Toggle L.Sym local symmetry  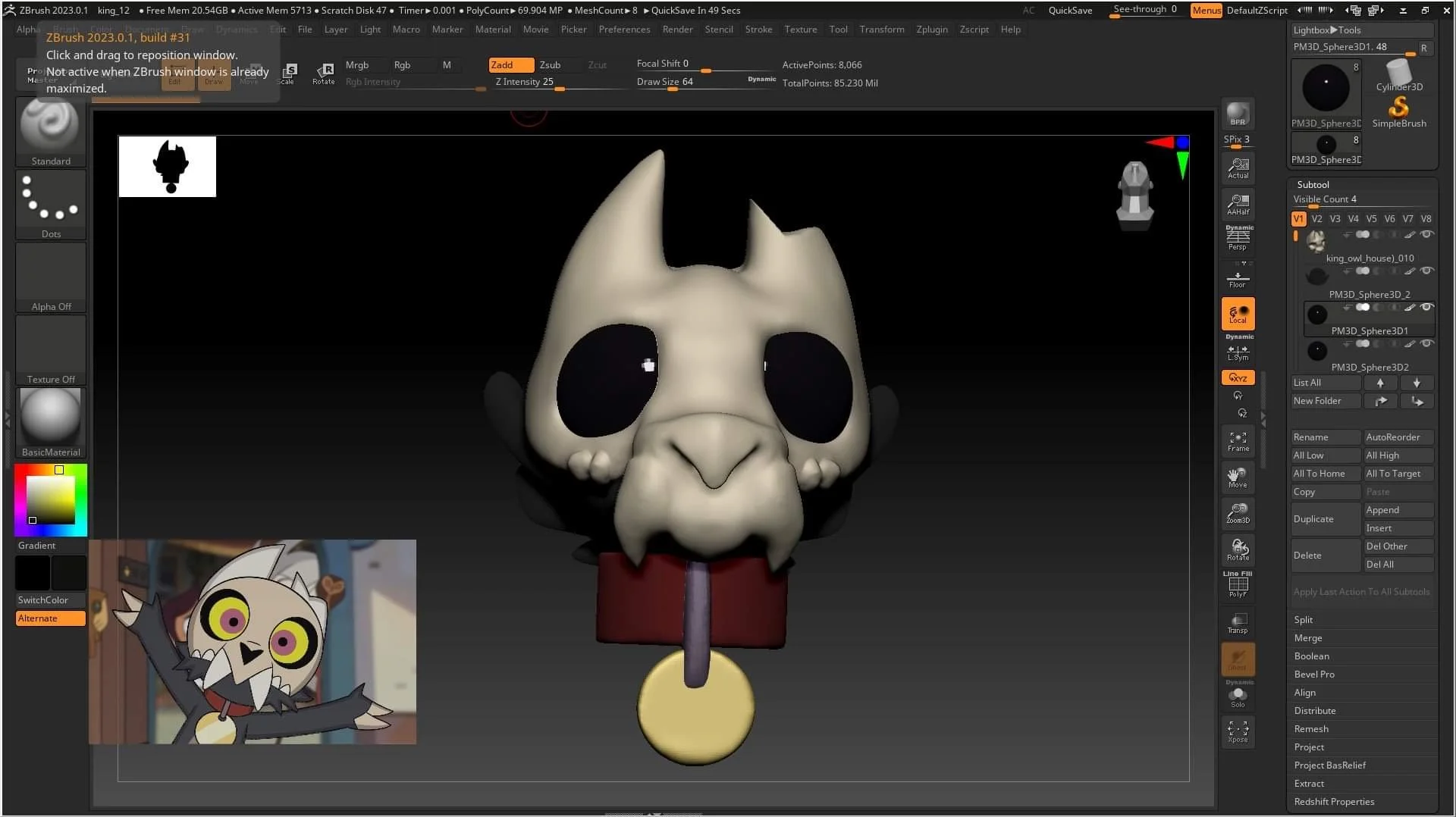(x=1238, y=351)
